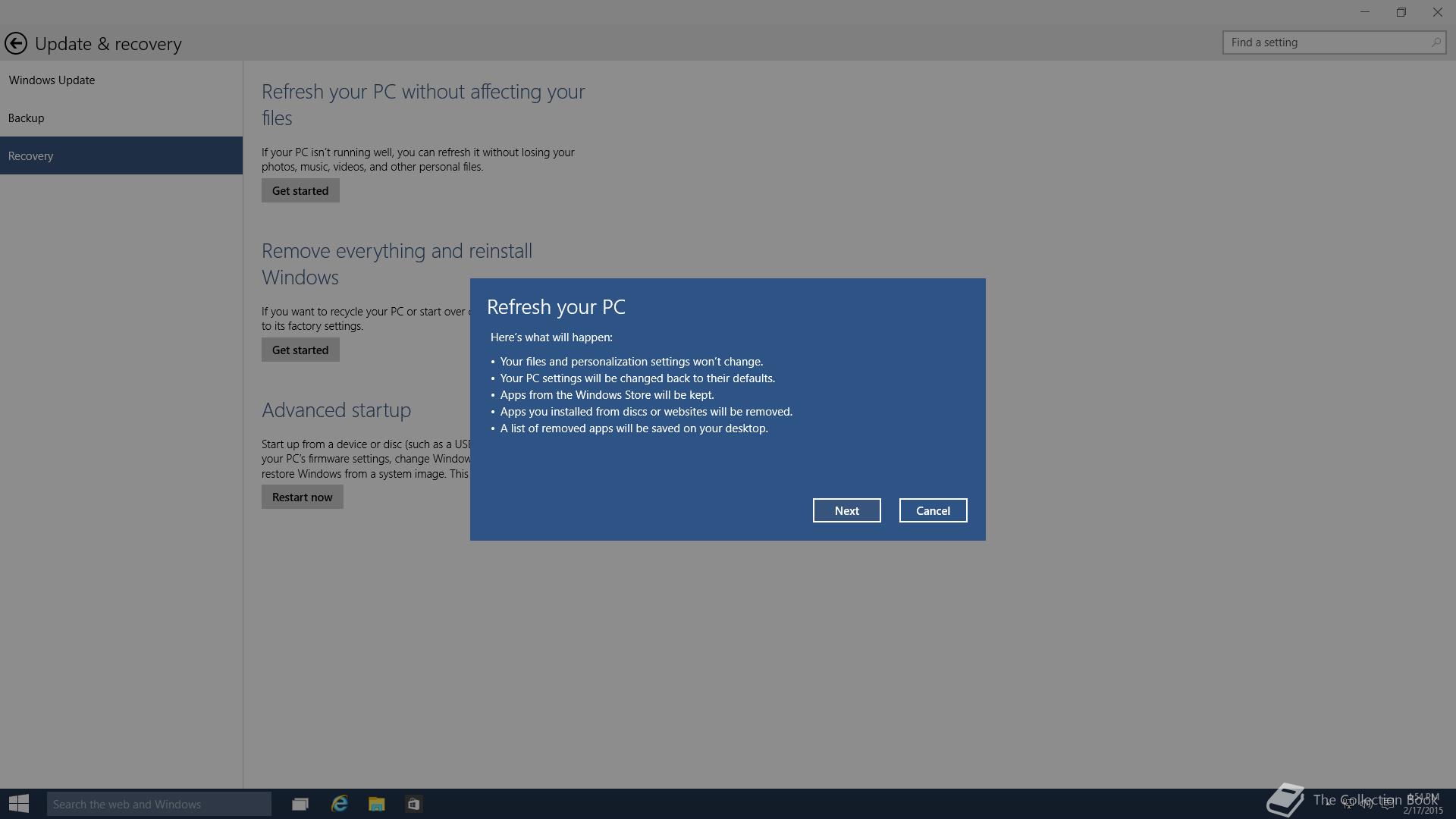1456x819 pixels.
Task: Click the Update & recovery page title
Action: click(108, 43)
